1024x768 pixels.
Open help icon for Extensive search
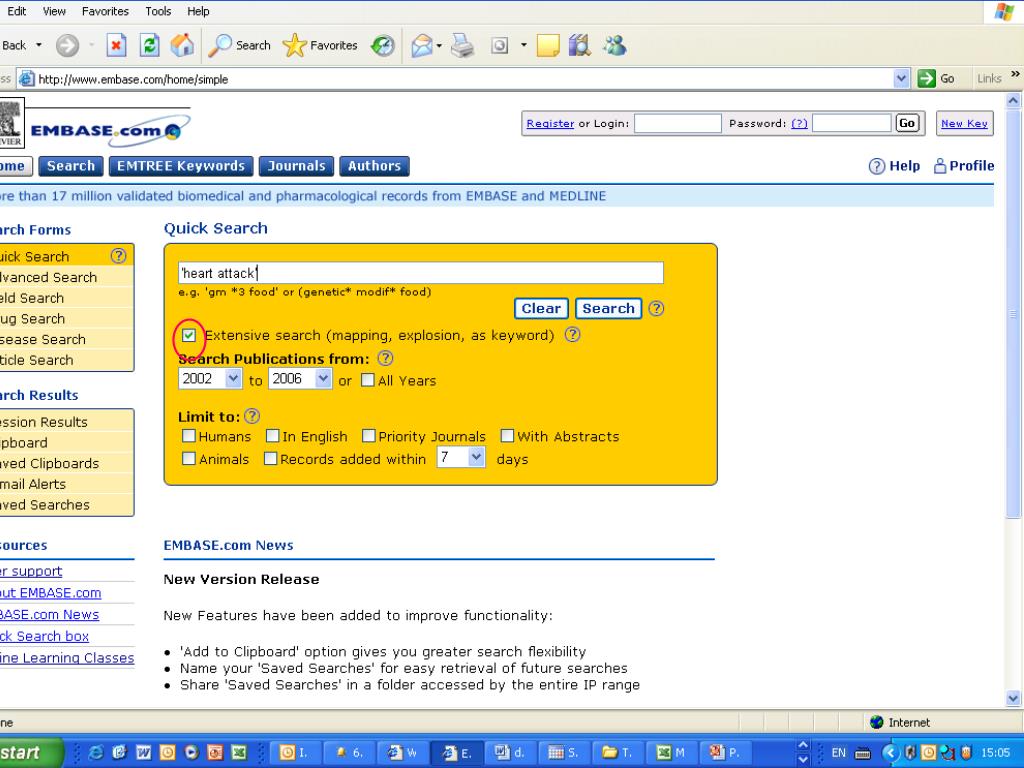click(x=572, y=334)
